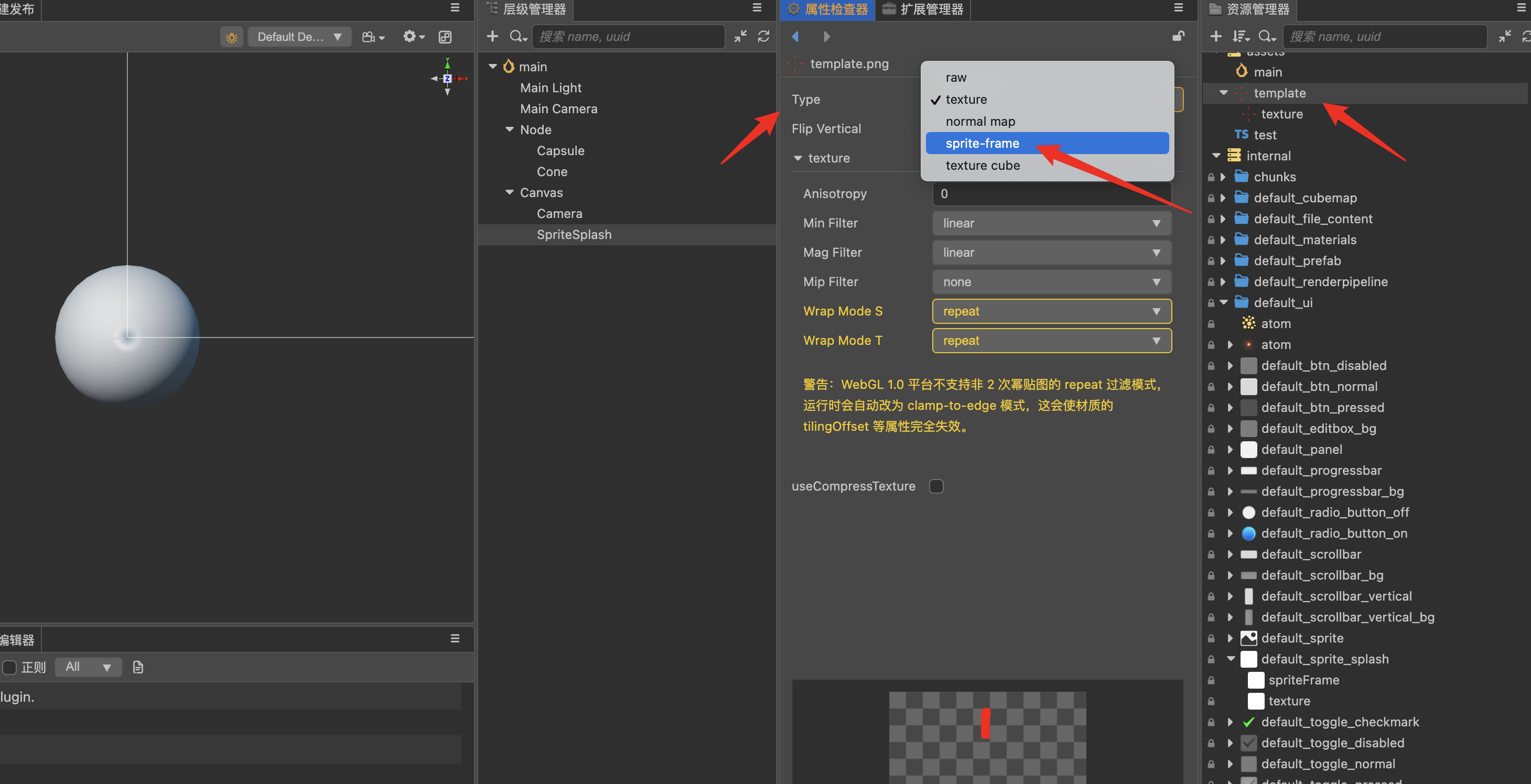The image size is (1531, 784).
Task: Go back with inspector left arrow
Action: click(795, 37)
